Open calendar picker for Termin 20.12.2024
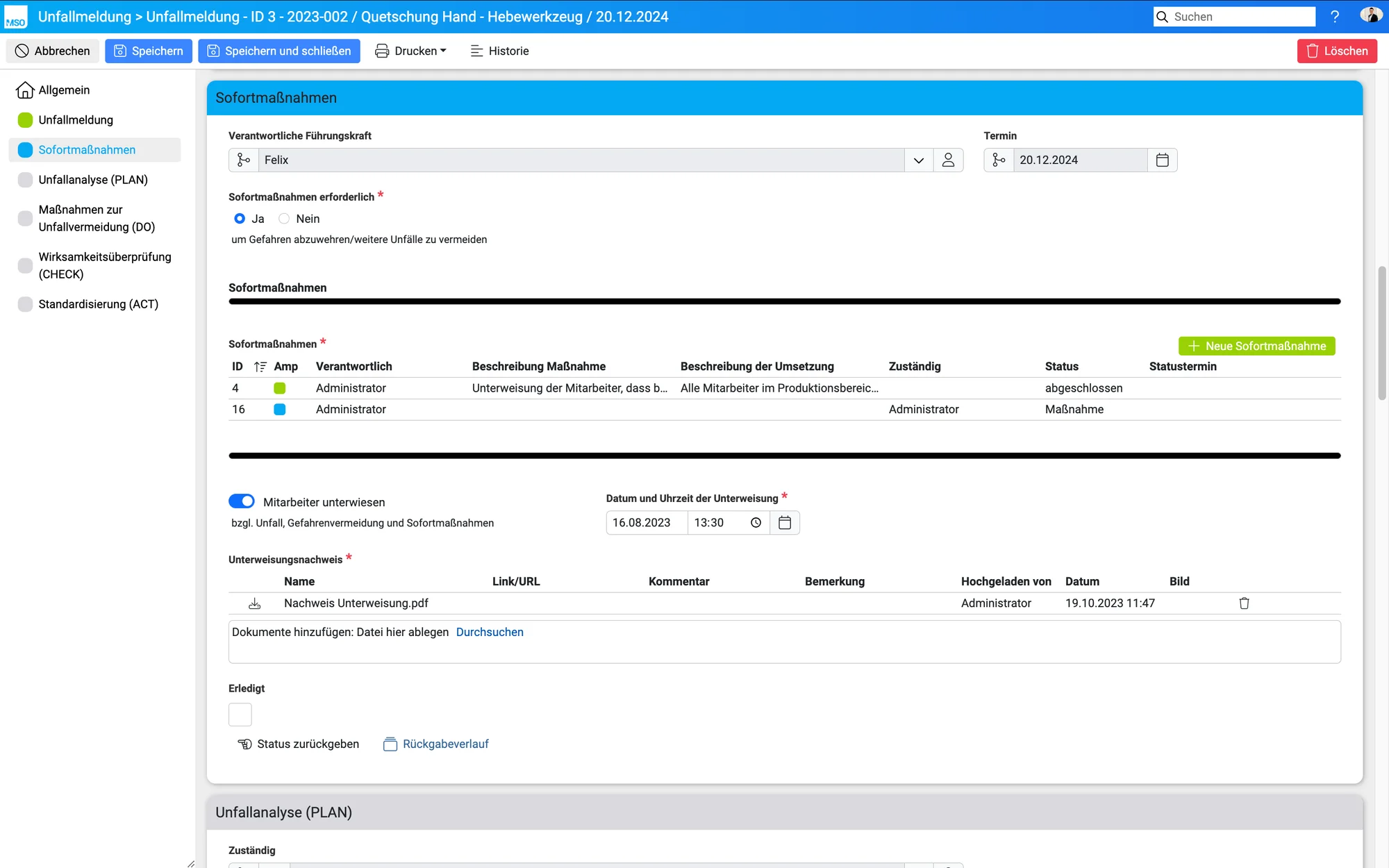Image resolution: width=1389 pixels, height=868 pixels. coord(1163,160)
